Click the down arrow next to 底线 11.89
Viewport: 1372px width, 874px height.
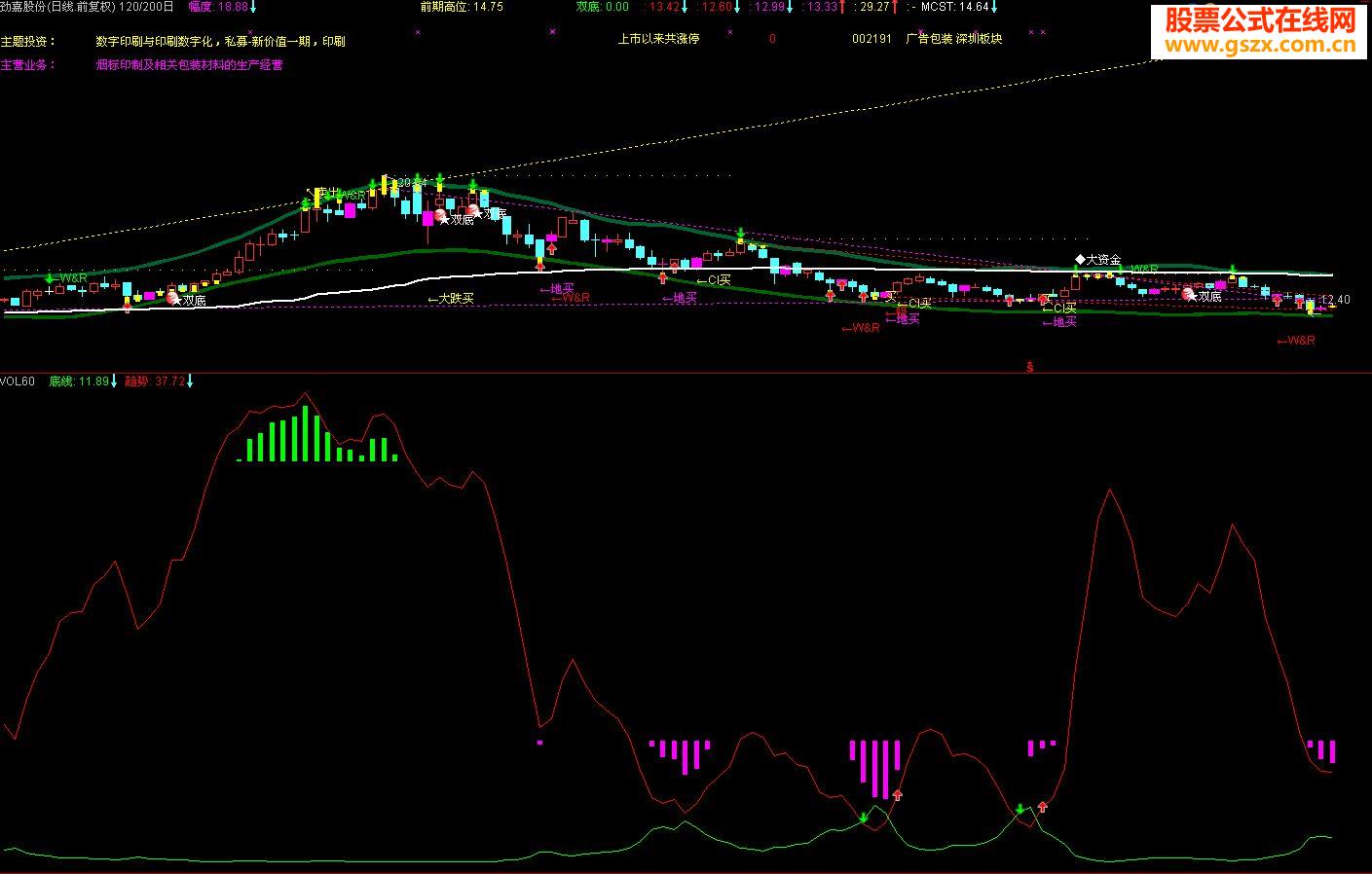114,382
